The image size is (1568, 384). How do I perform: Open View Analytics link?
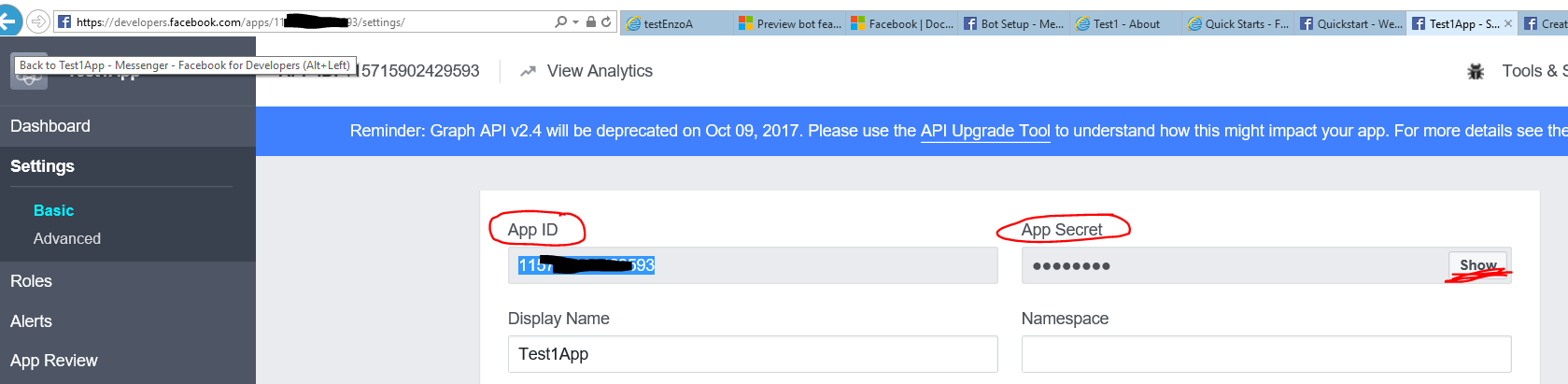600,71
